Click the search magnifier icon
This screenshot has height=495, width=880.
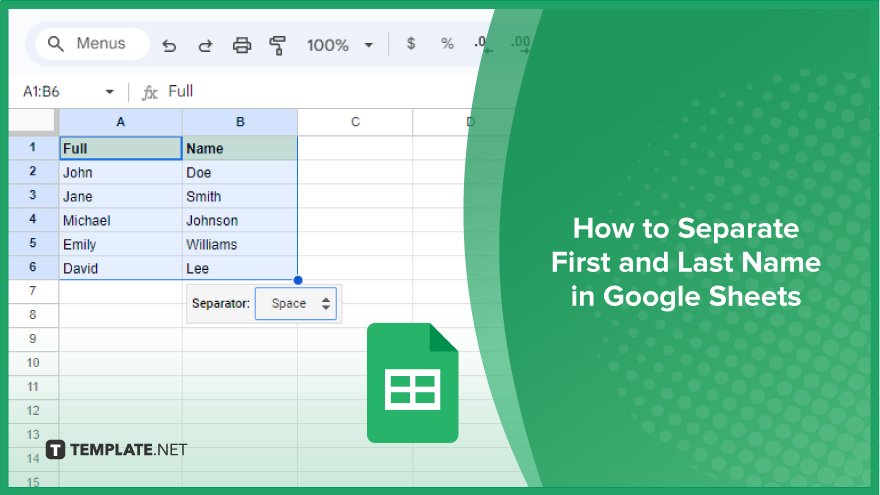[x=55, y=44]
